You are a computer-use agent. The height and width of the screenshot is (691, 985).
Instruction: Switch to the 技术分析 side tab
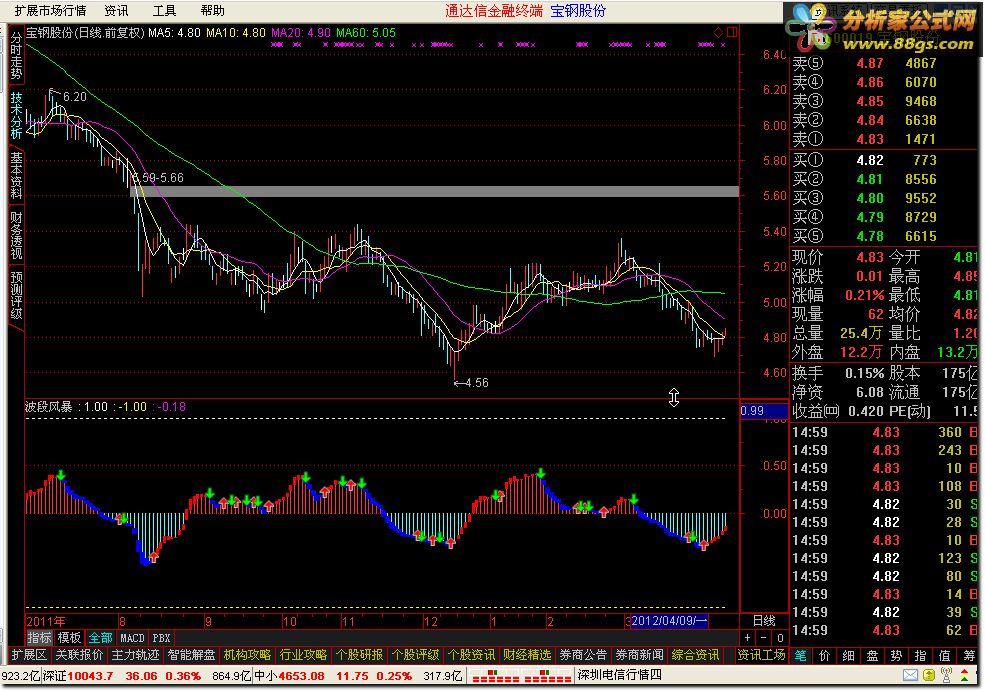16,116
